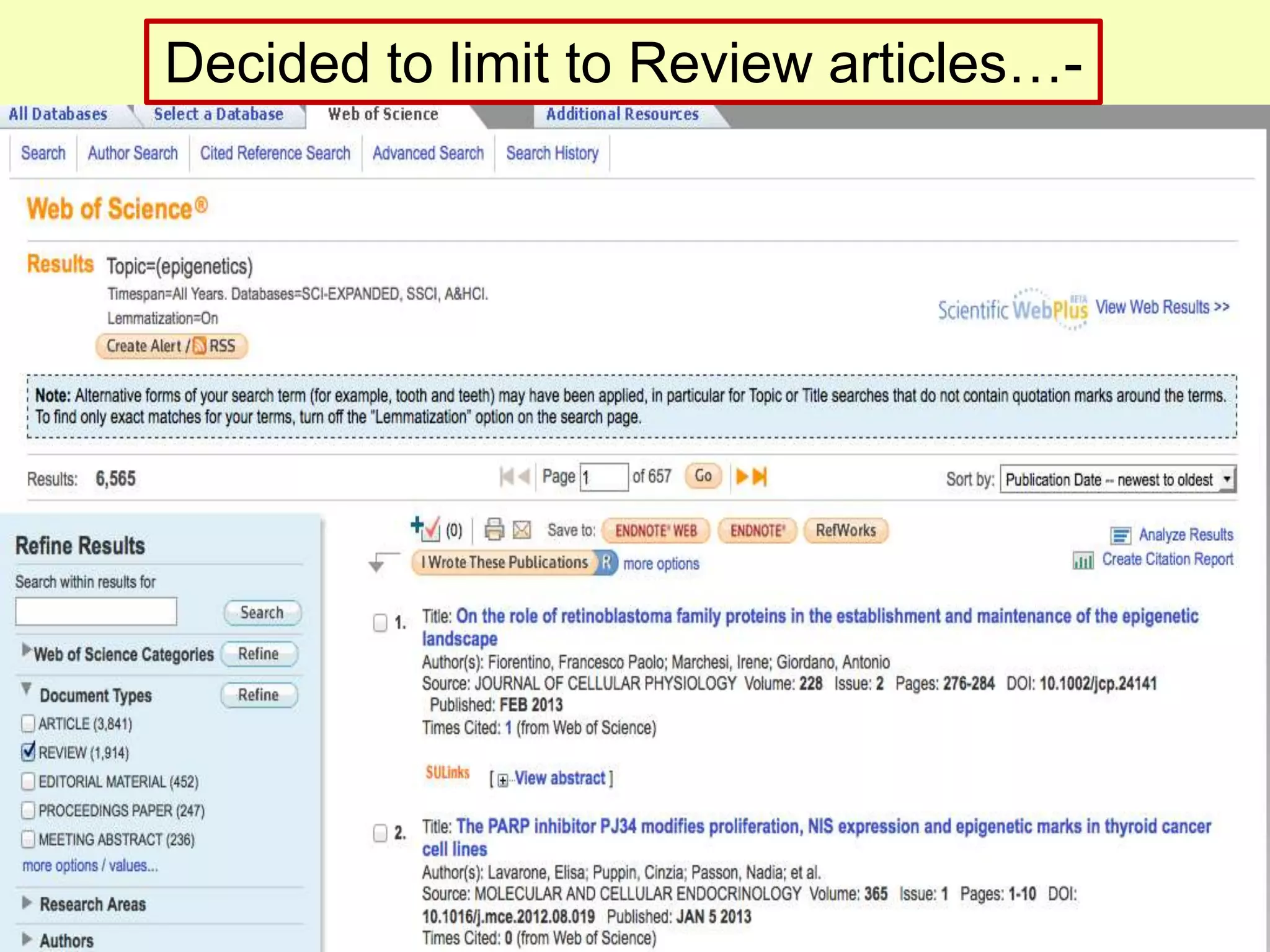Image resolution: width=1270 pixels, height=952 pixels.
Task: Open Search History
Action: coord(552,153)
